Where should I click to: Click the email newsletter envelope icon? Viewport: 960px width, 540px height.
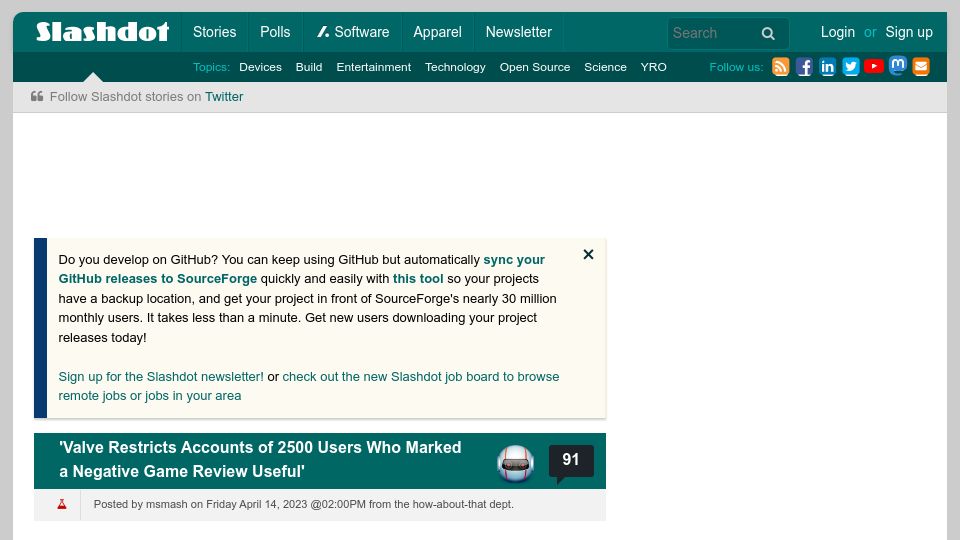pos(921,67)
